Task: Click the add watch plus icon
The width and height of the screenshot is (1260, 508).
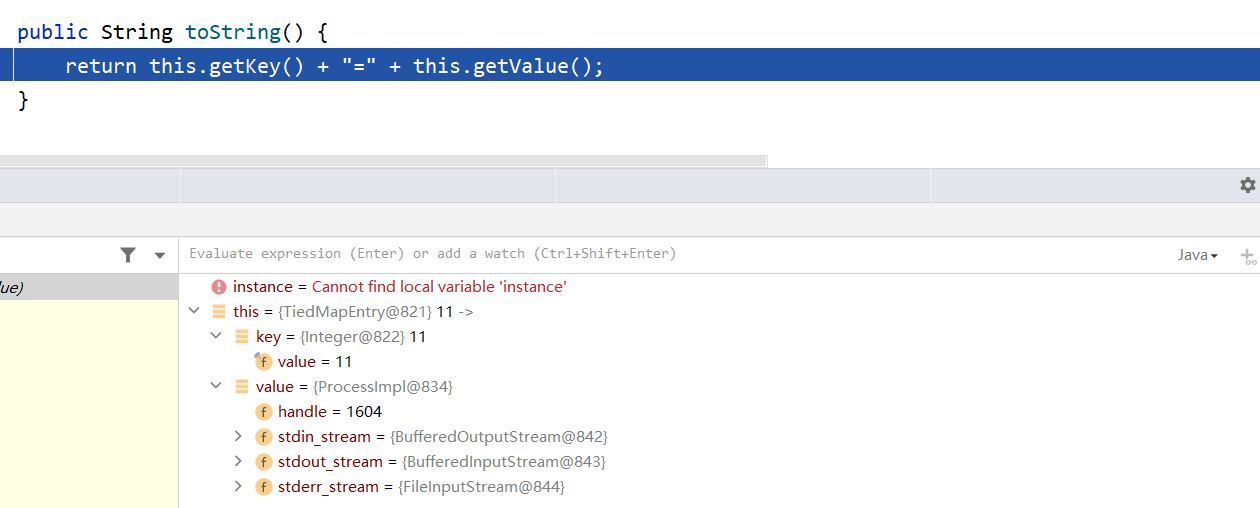Action: tap(1247, 256)
